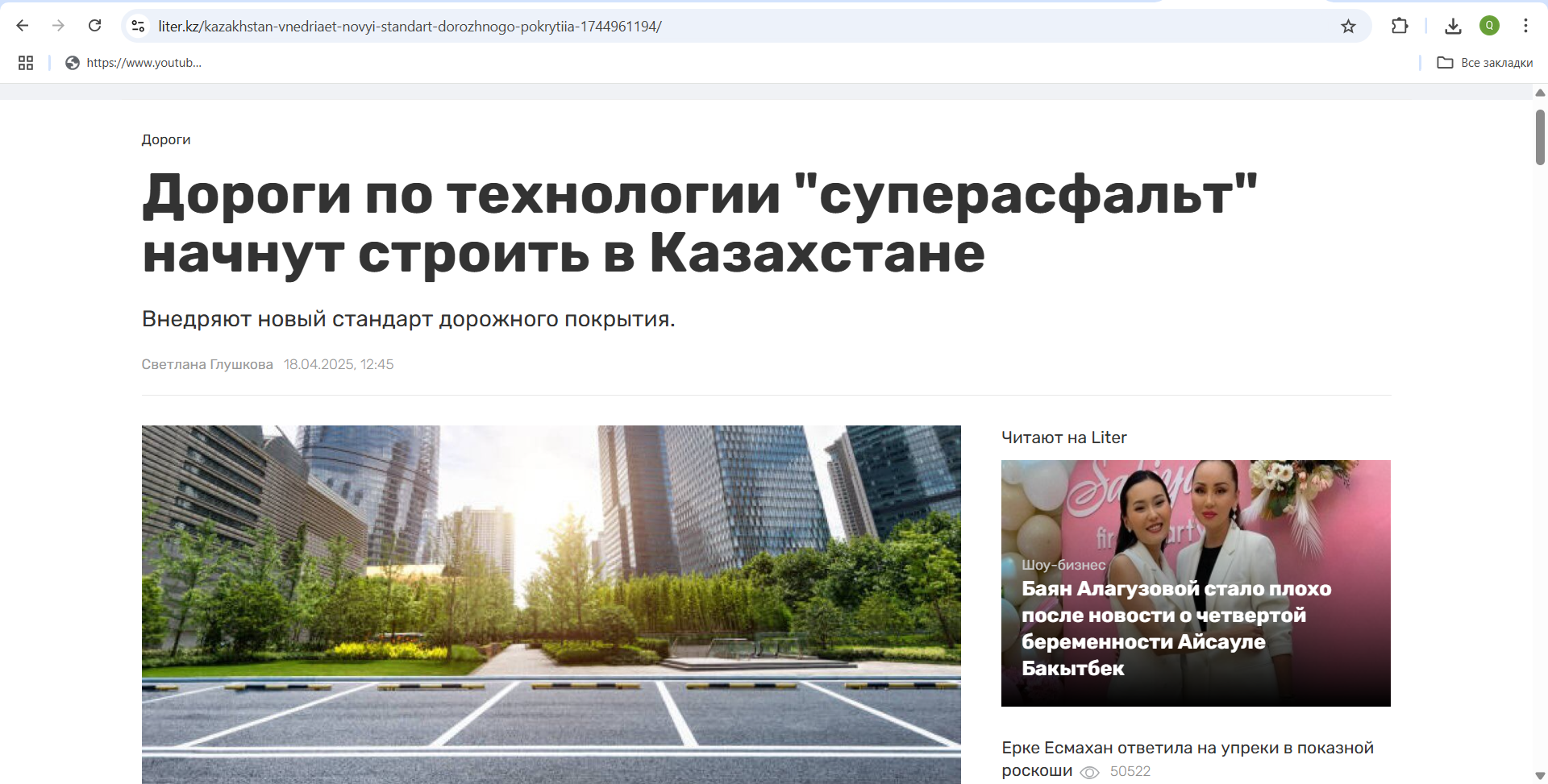Viewport: 1548px width, 784px height.
Task: Click the main article photo of the parking lot
Action: [551, 604]
